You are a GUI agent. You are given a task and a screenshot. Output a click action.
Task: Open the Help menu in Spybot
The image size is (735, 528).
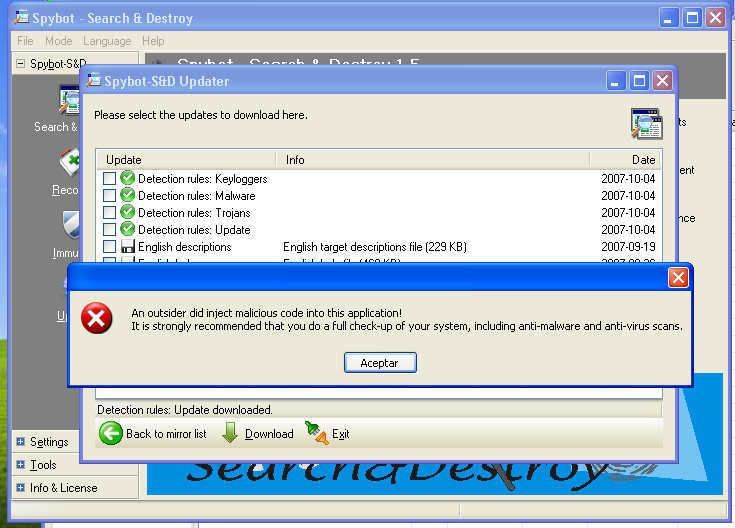point(153,41)
